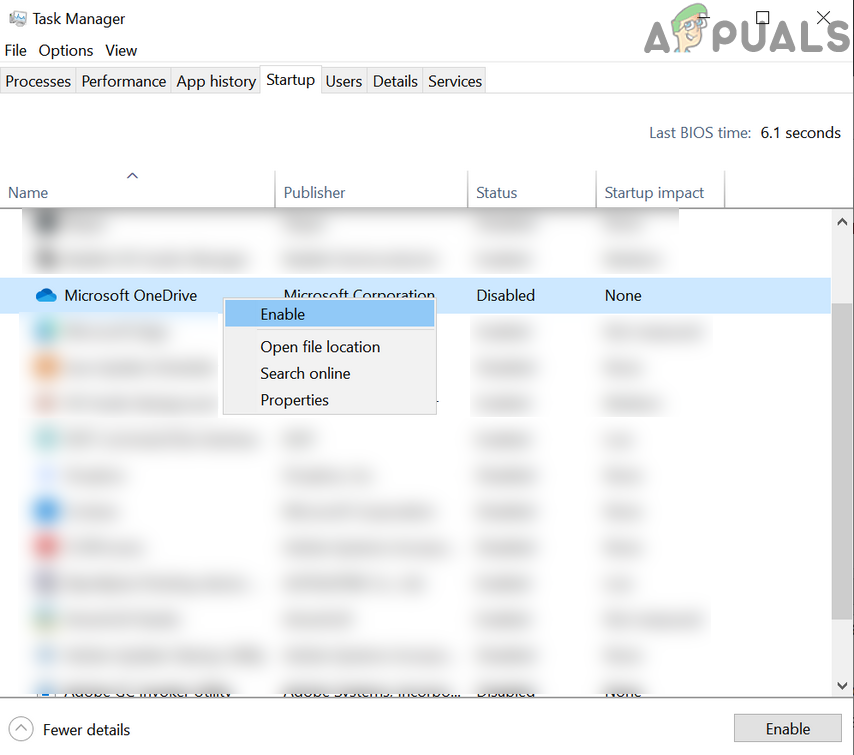Click the Enable button at bottom right
Viewport: 854px width, 755px height.
[788, 728]
